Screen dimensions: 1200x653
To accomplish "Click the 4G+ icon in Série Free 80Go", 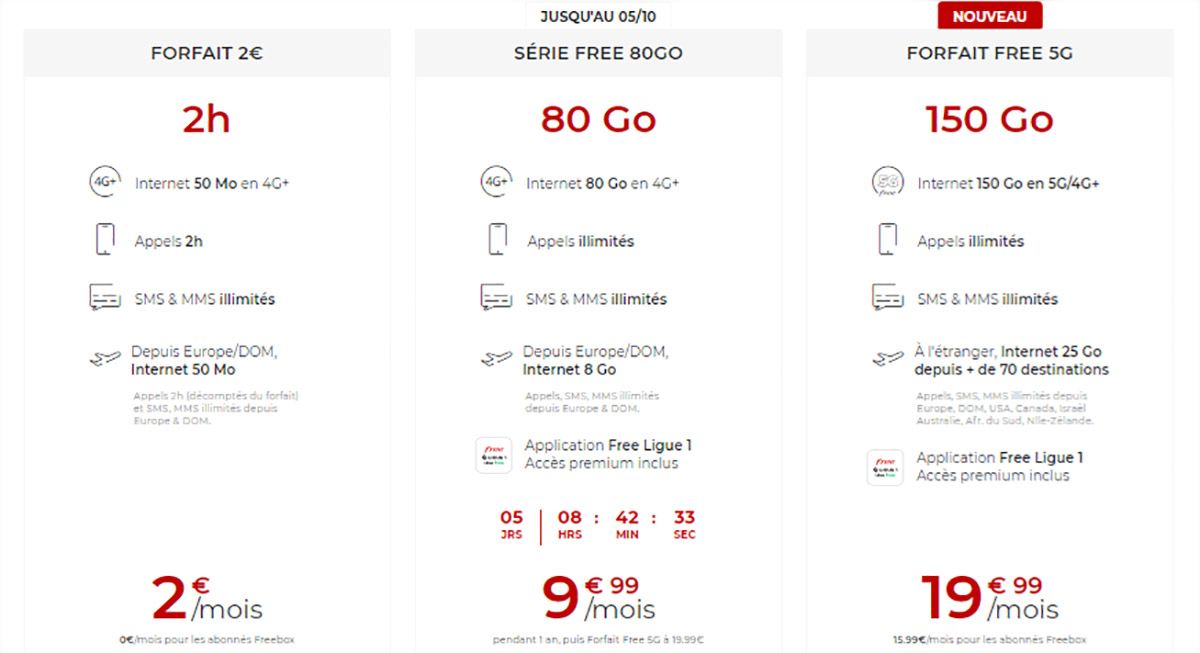I will click(496, 183).
